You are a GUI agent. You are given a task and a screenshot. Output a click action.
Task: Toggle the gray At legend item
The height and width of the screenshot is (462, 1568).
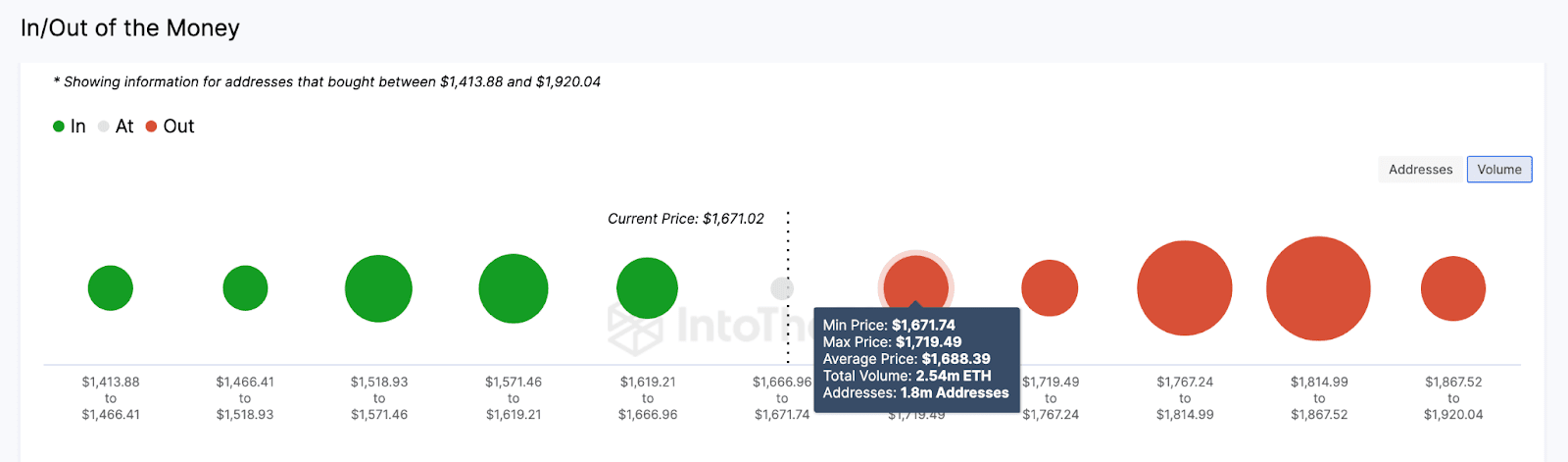coord(116,127)
